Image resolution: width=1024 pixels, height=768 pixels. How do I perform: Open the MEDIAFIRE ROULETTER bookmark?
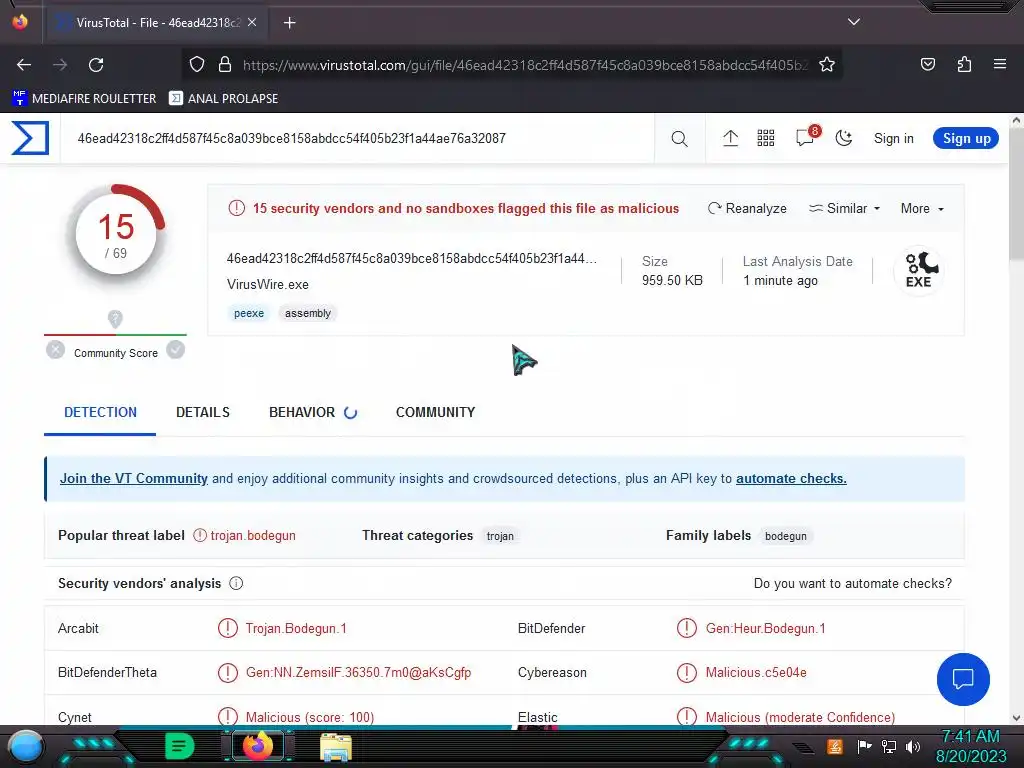(x=84, y=99)
